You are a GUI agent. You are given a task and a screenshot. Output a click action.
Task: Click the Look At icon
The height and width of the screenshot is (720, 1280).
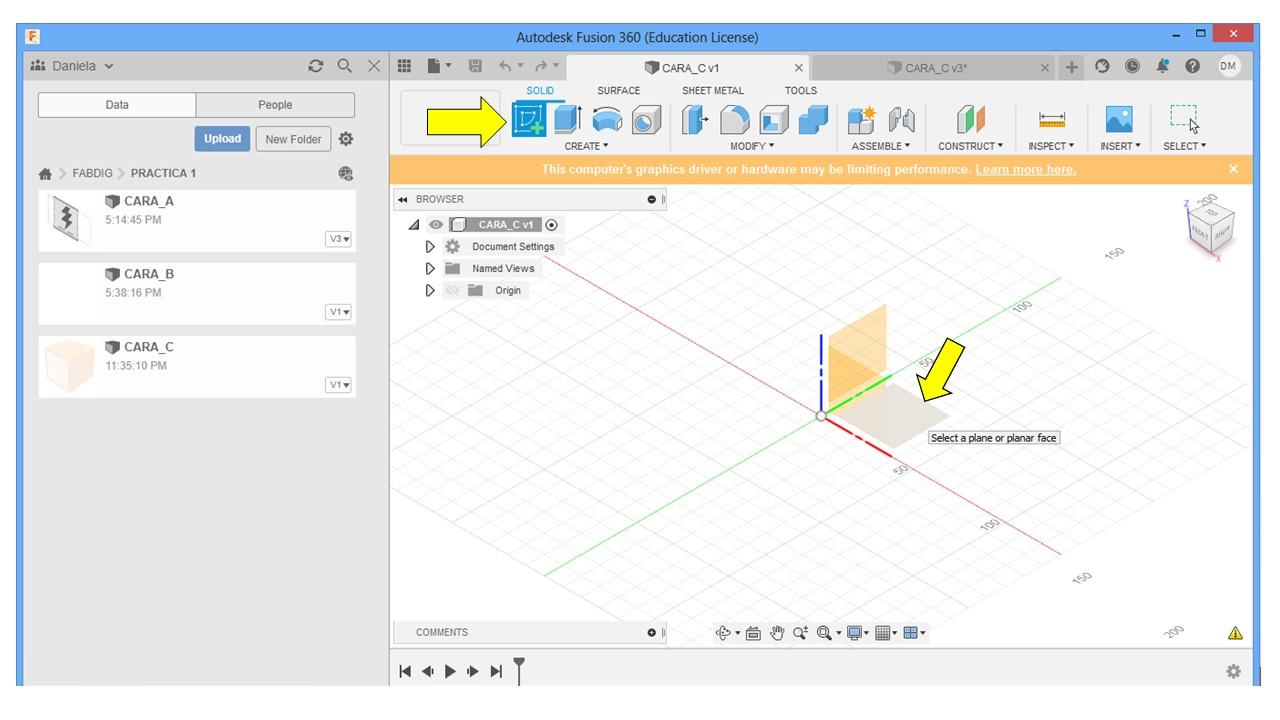pyautogui.click(x=753, y=632)
